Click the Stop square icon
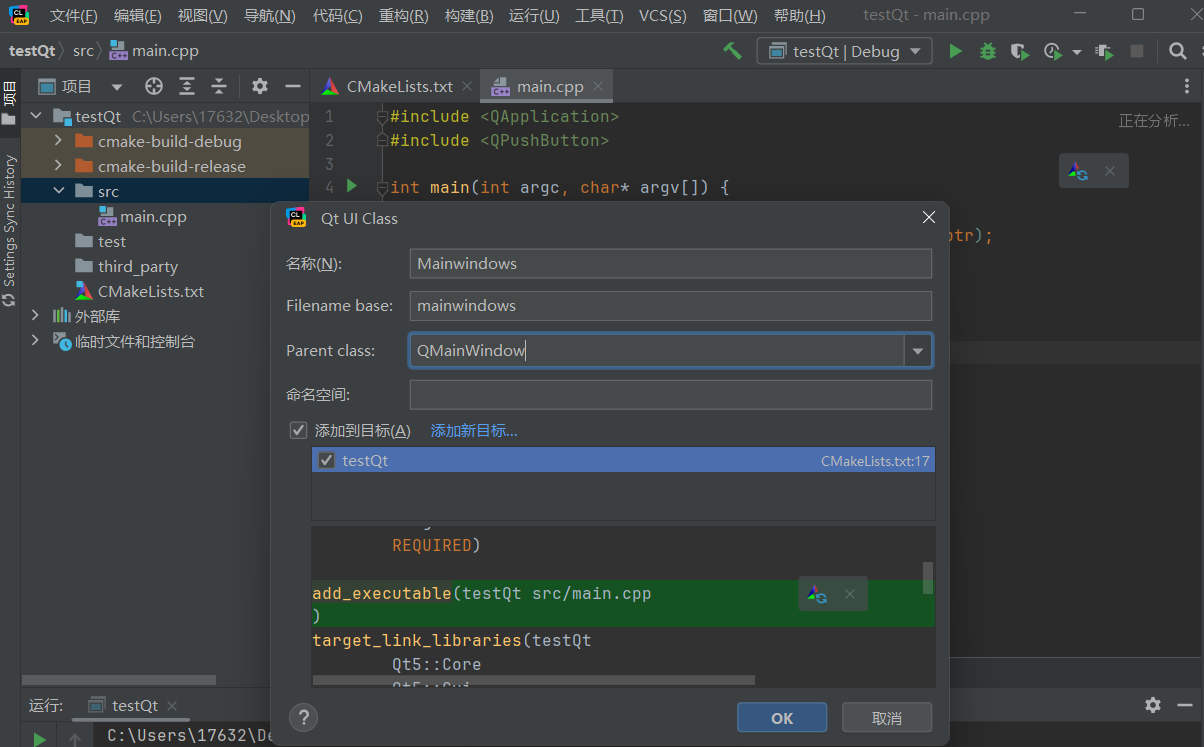Viewport: 1204px width, 747px height. [x=1137, y=51]
